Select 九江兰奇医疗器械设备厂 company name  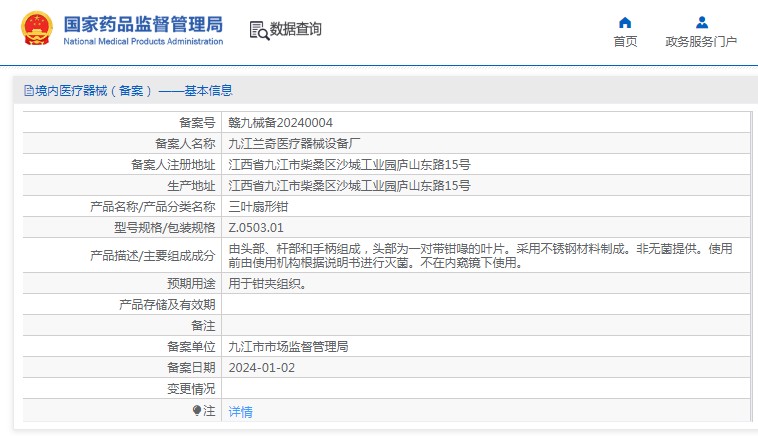click(294, 144)
